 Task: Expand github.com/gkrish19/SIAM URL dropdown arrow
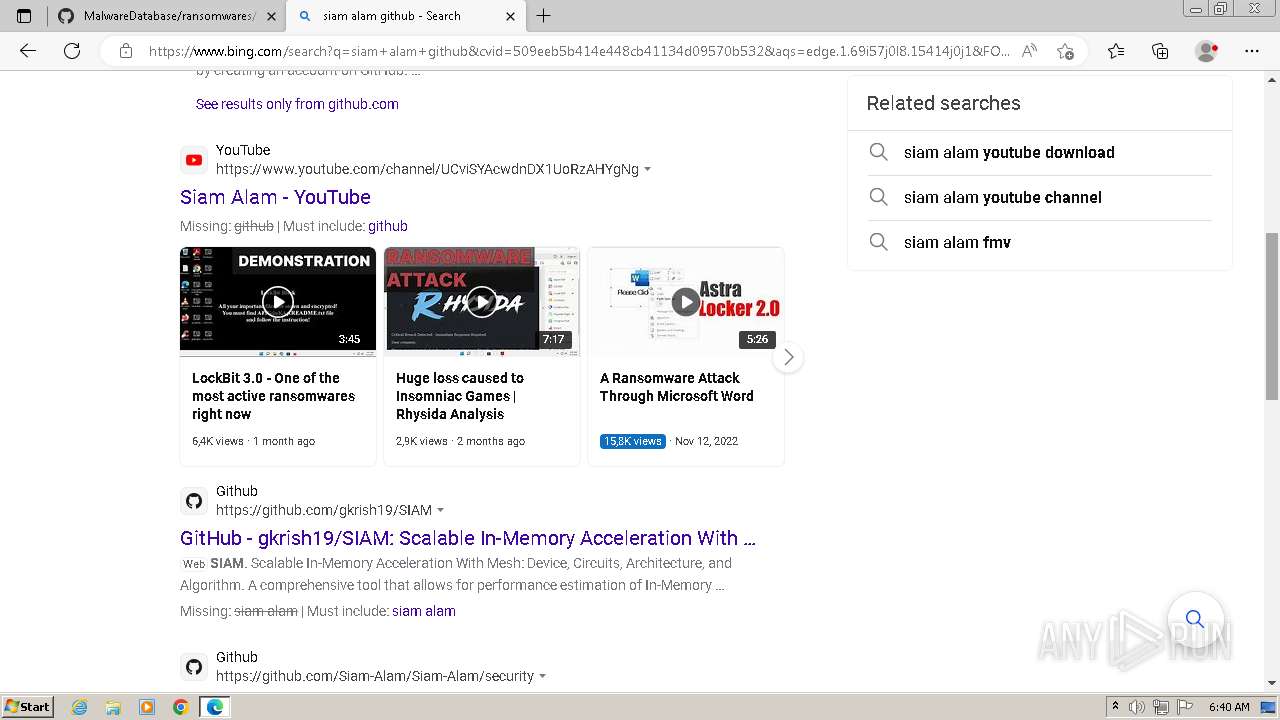coord(441,510)
